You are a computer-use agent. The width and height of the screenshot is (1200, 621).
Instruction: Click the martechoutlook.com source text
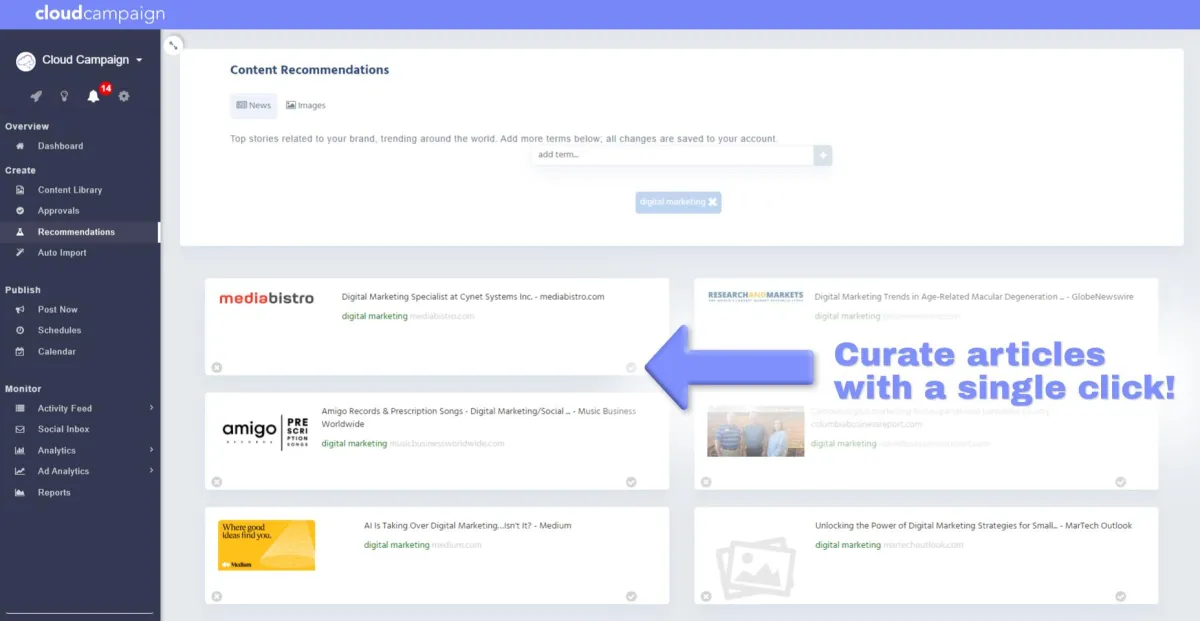[x=923, y=545]
